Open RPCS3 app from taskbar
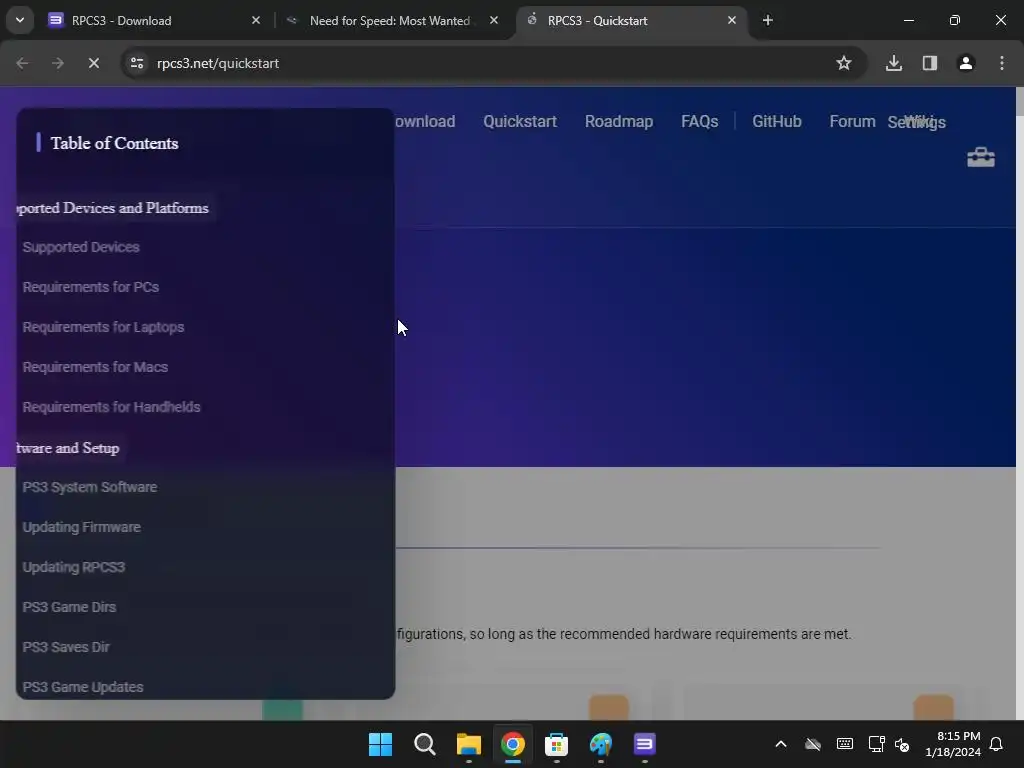The image size is (1024, 768). 645,744
